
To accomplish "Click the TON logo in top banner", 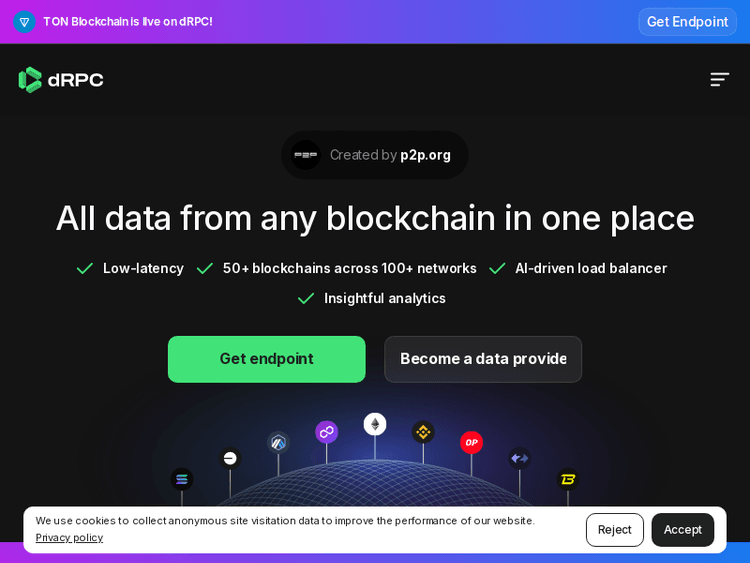I will 24,21.
